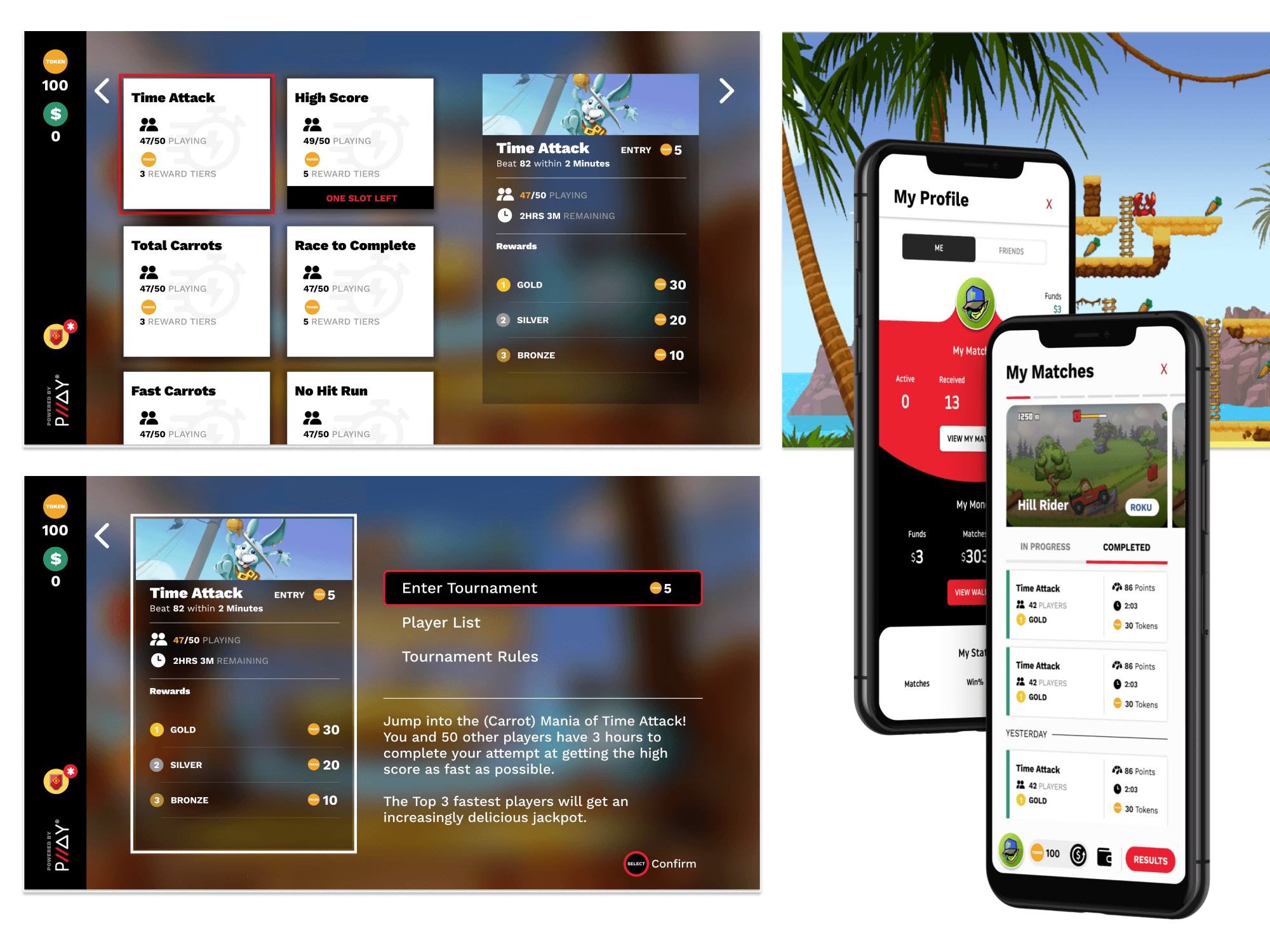This screenshot has width=1270, height=952.
Task: Toggle left arrow to view previous tournaments
Action: (x=103, y=91)
